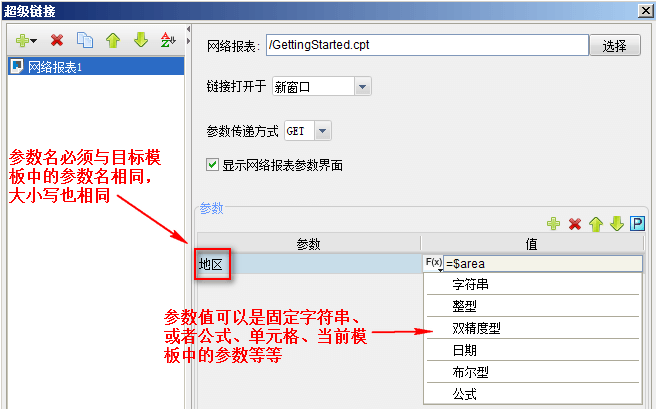Click the blue P parameter icon

click(637, 224)
